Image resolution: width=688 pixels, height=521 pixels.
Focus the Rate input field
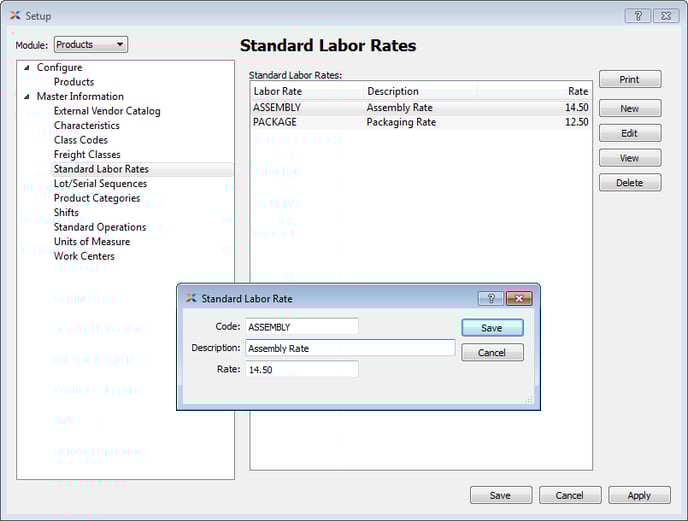point(301,369)
